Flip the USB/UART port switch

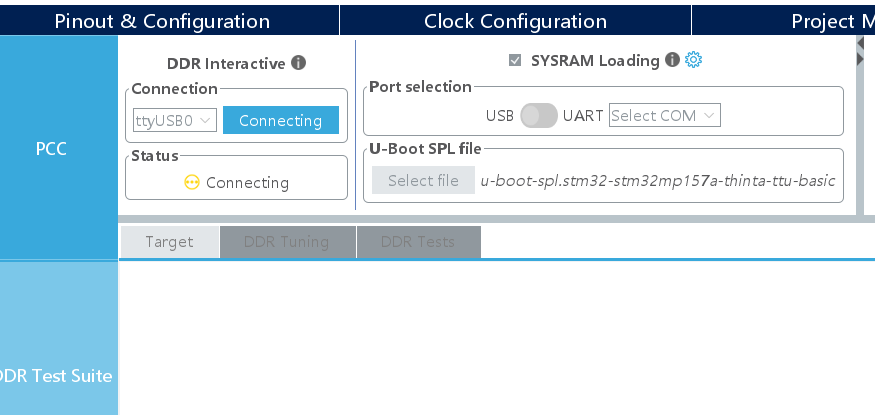539,115
